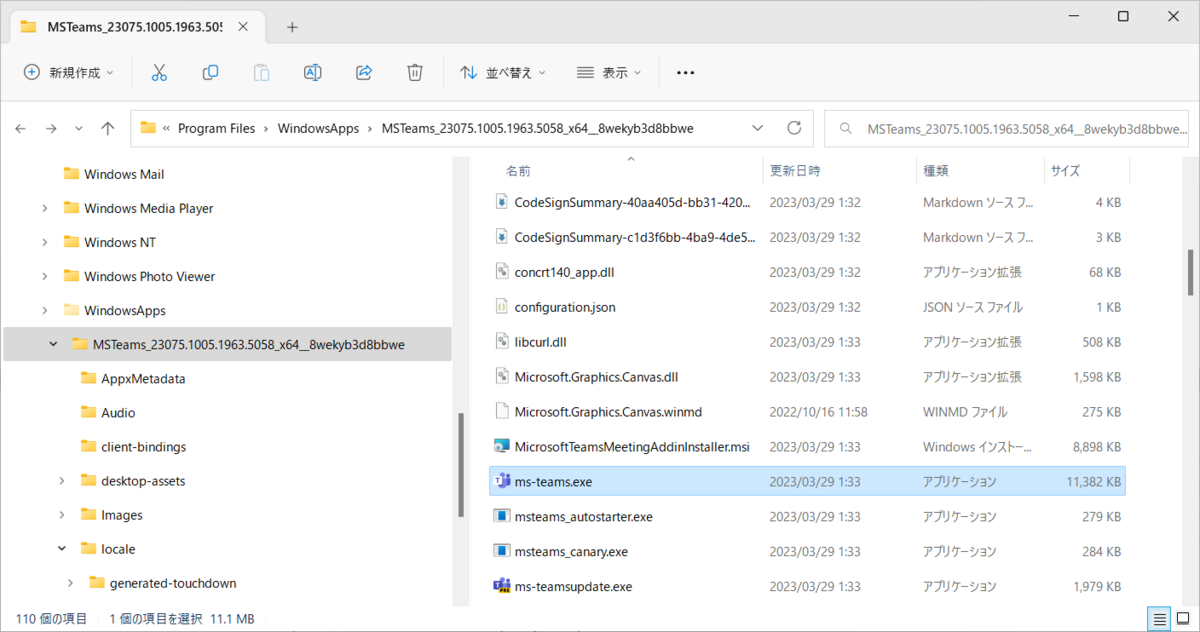Select CodeSignSummary-c1d3f6bb file row
The height and width of the screenshot is (632, 1200).
pyautogui.click(x=808, y=237)
